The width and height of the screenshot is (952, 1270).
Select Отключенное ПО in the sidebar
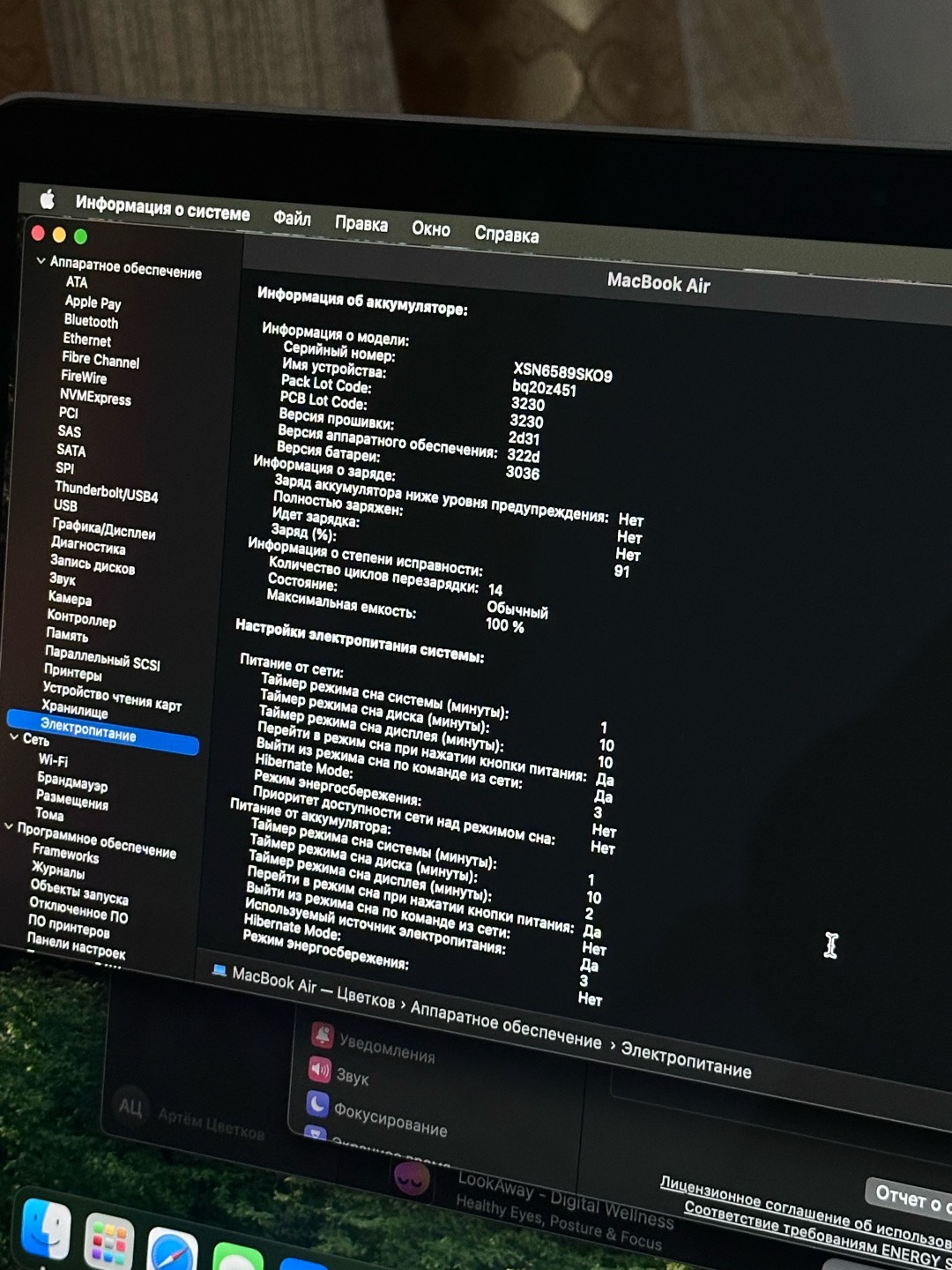(x=78, y=910)
